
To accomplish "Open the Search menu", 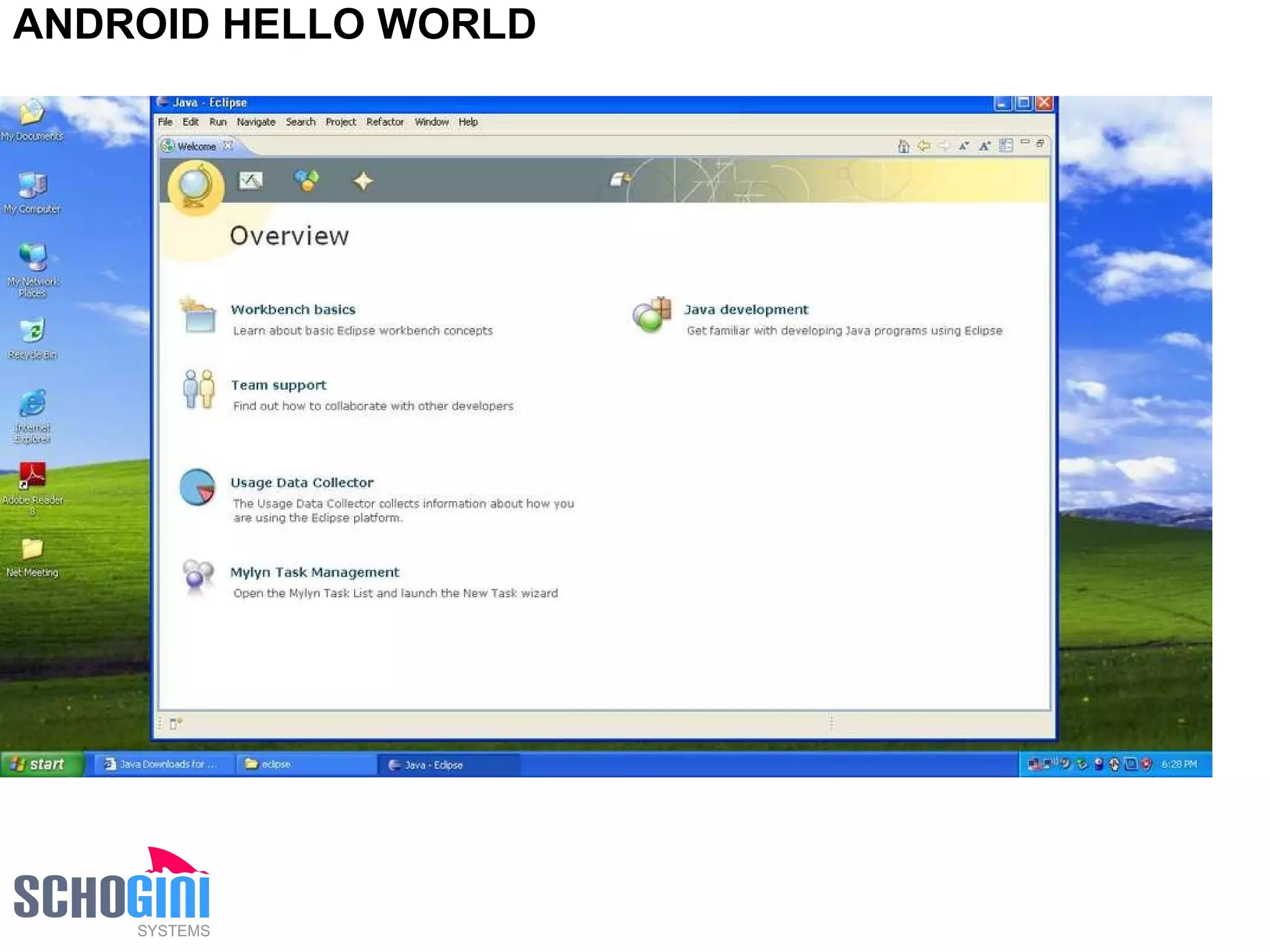I will (x=301, y=122).
